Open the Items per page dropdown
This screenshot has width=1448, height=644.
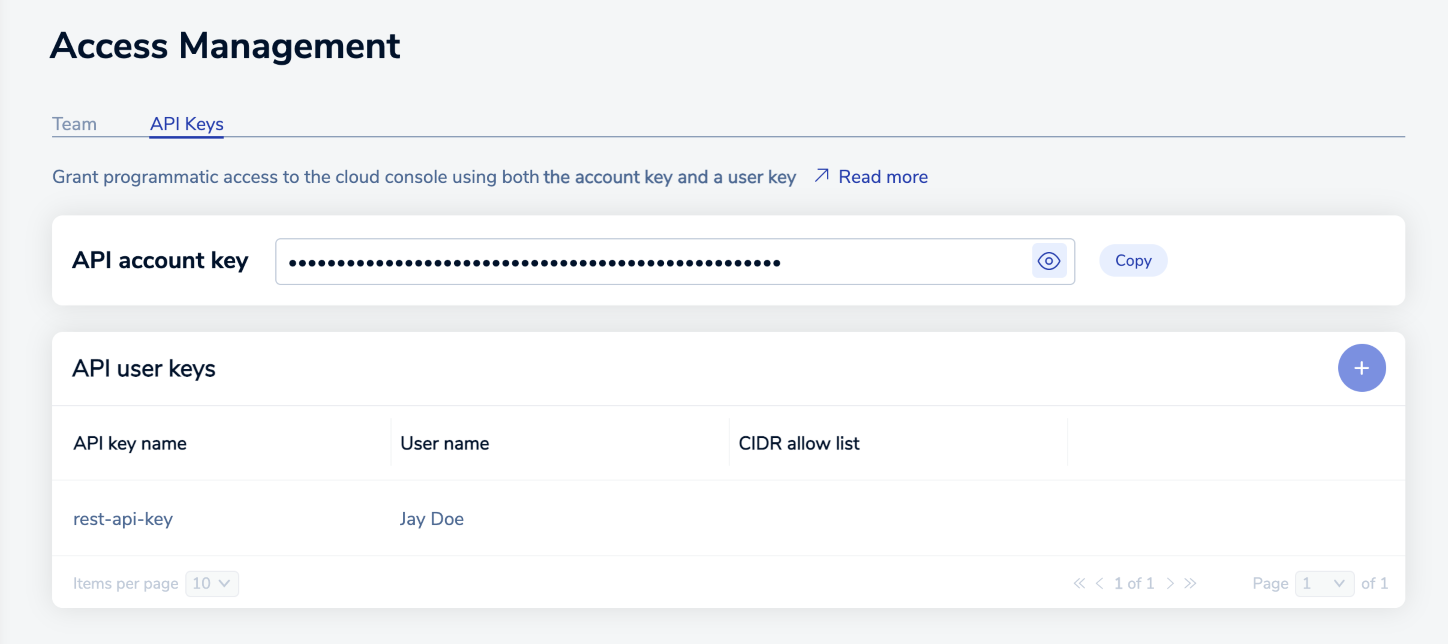click(212, 583)
